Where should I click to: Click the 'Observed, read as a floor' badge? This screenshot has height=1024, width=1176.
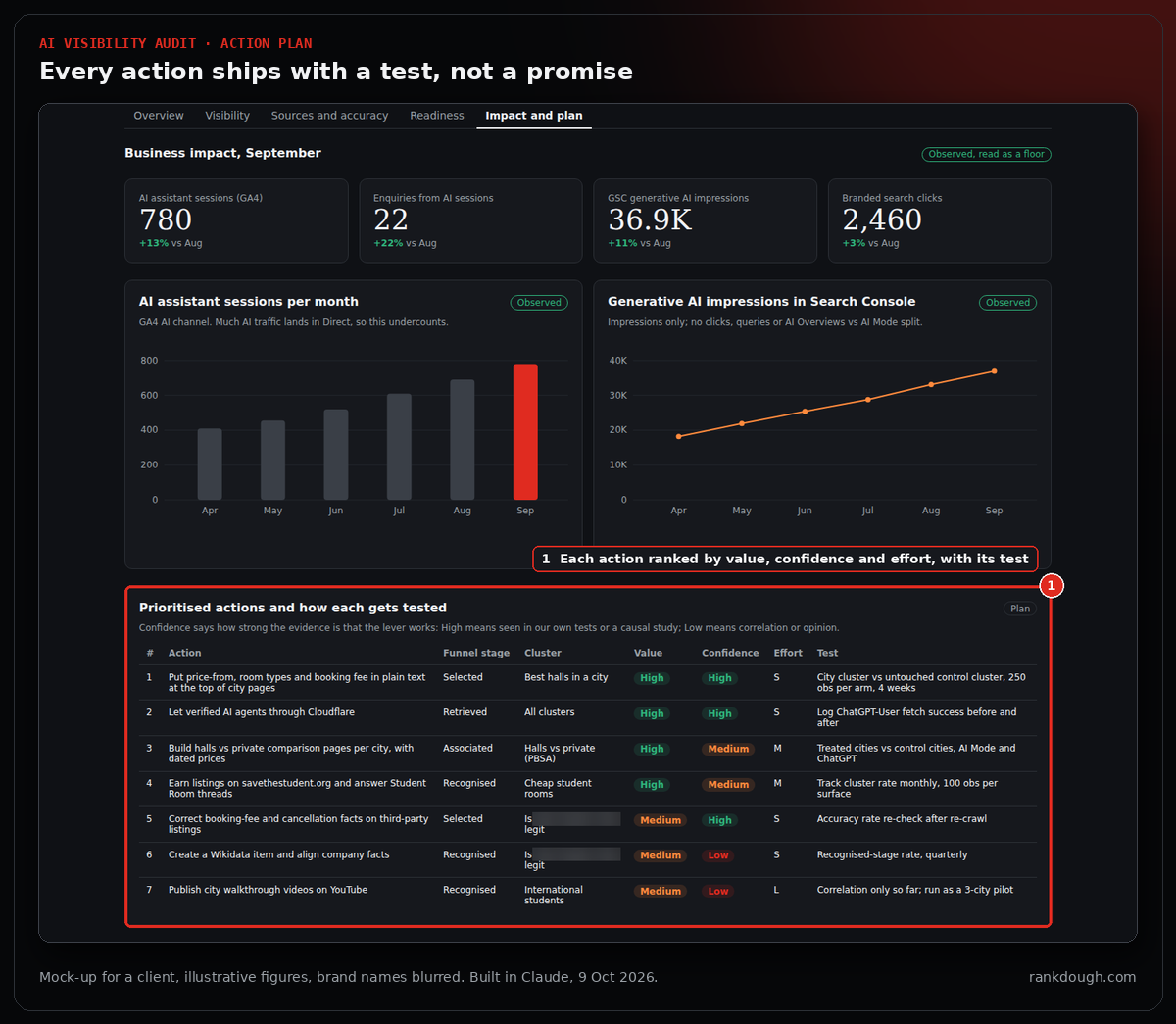tap(986, 154)
